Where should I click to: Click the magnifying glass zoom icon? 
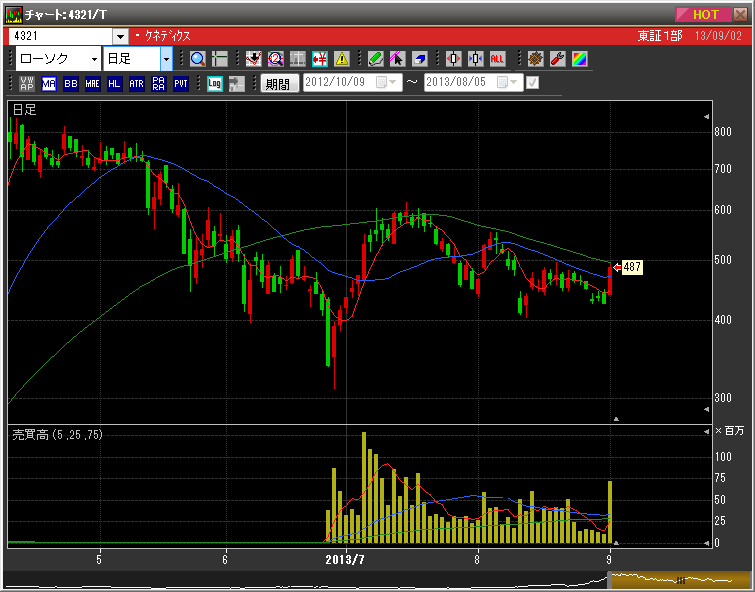(x=197, y=59)
